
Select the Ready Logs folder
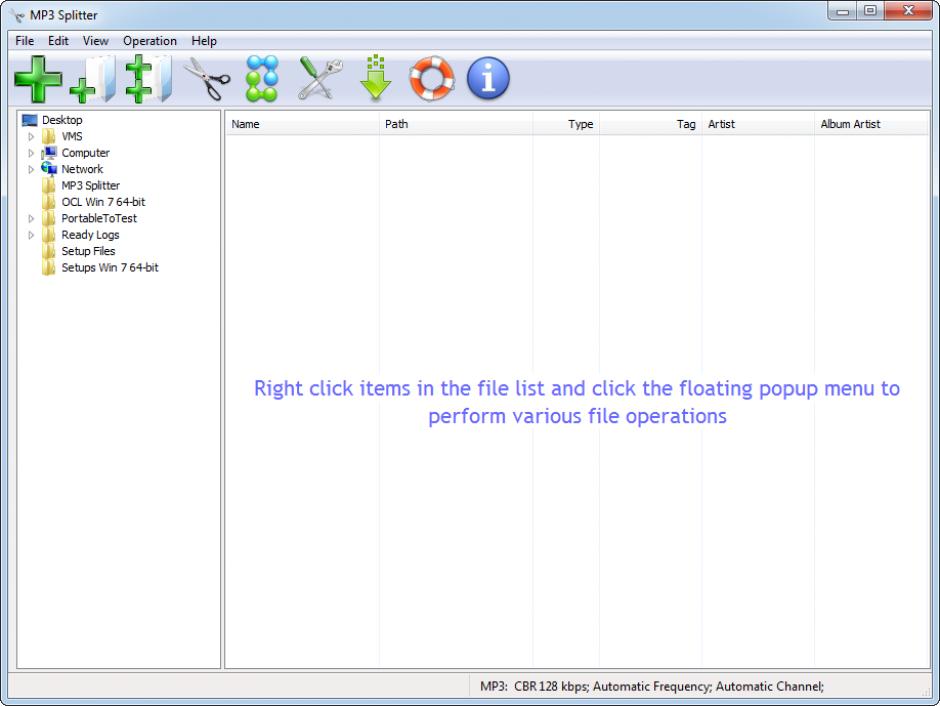[90, 235]
